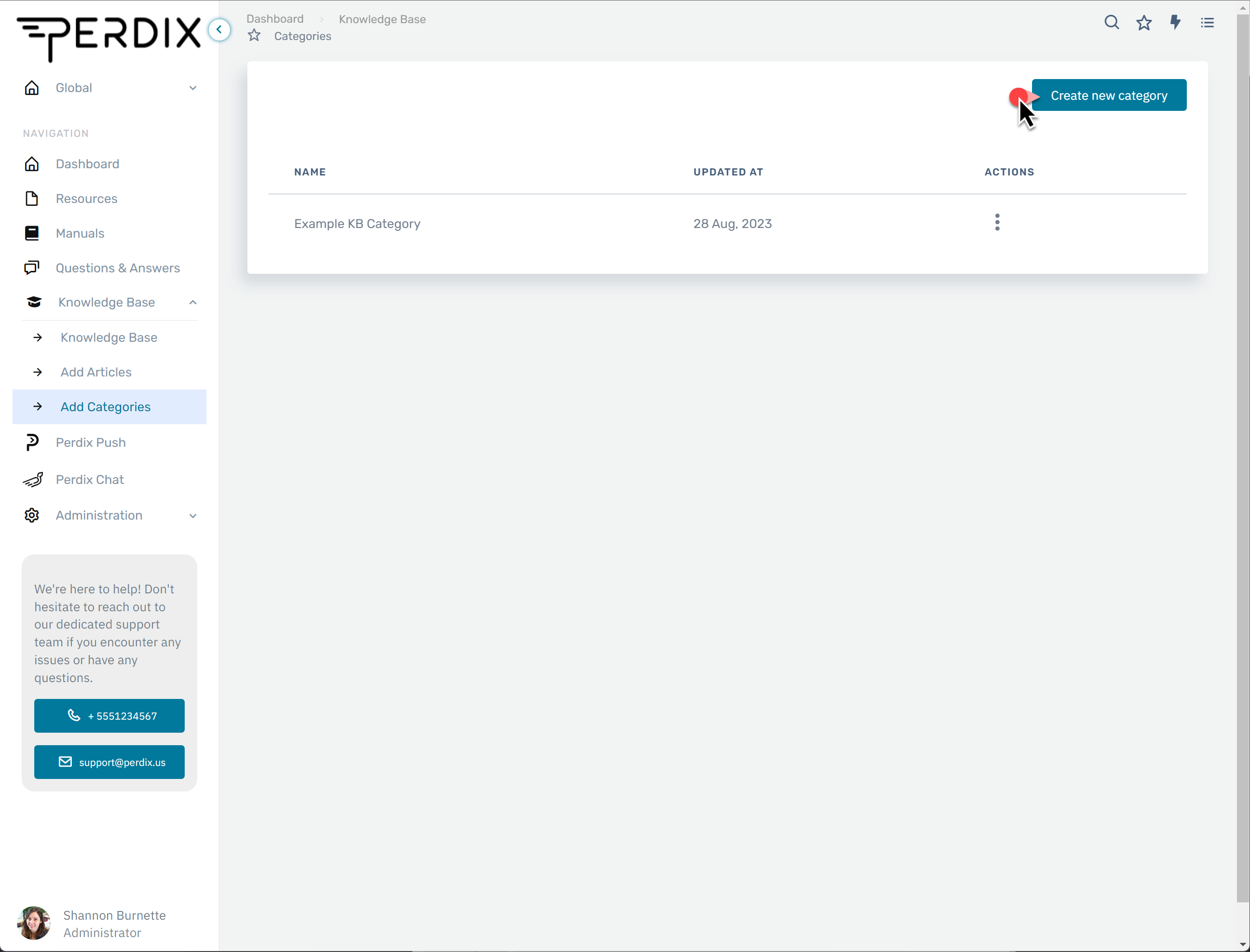This screenshot has width=1250, height=952.
Task: Open the Knowledge Base sub-item
Action: tap(109, 337)
